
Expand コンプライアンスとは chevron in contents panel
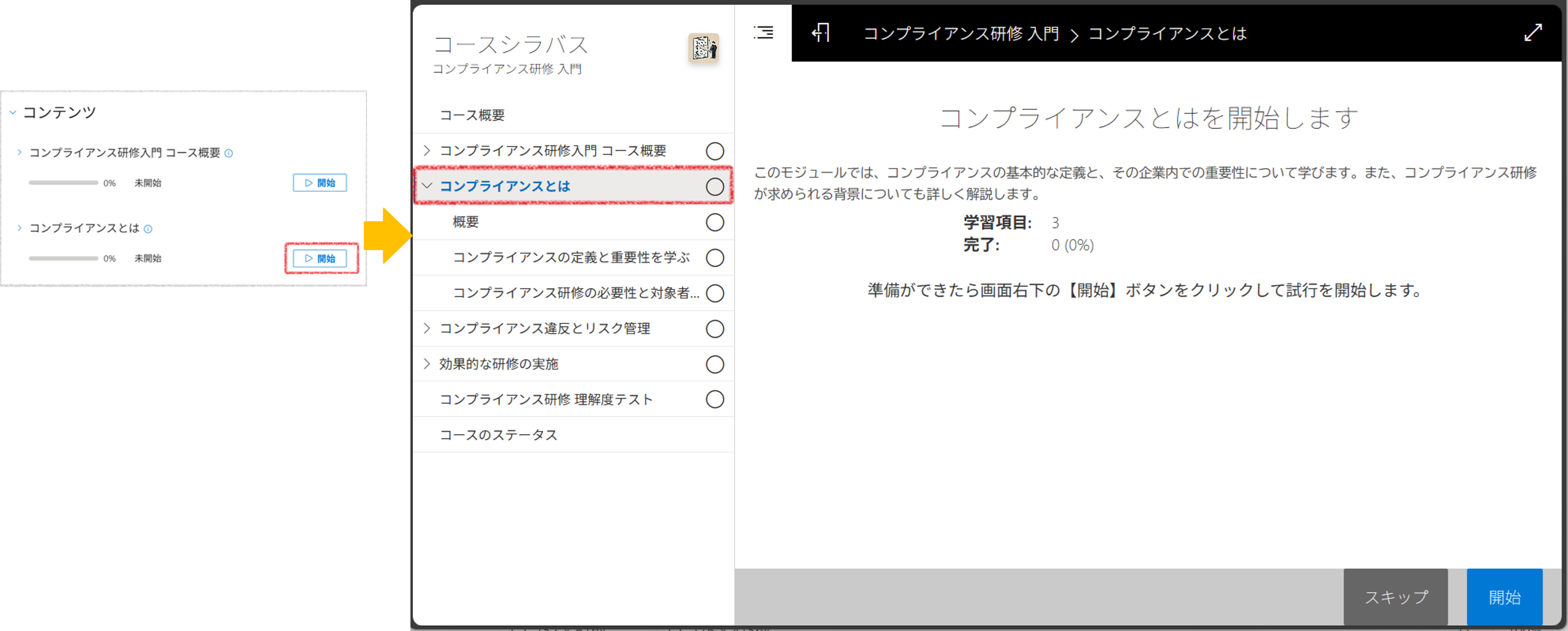pos(20,228)
